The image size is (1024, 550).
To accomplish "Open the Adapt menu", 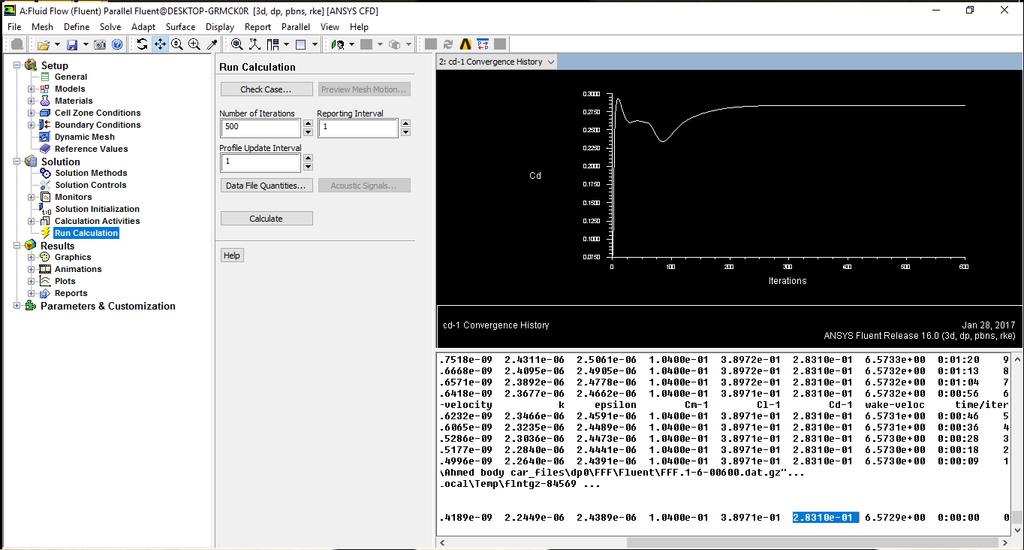I will pos(143,27).
